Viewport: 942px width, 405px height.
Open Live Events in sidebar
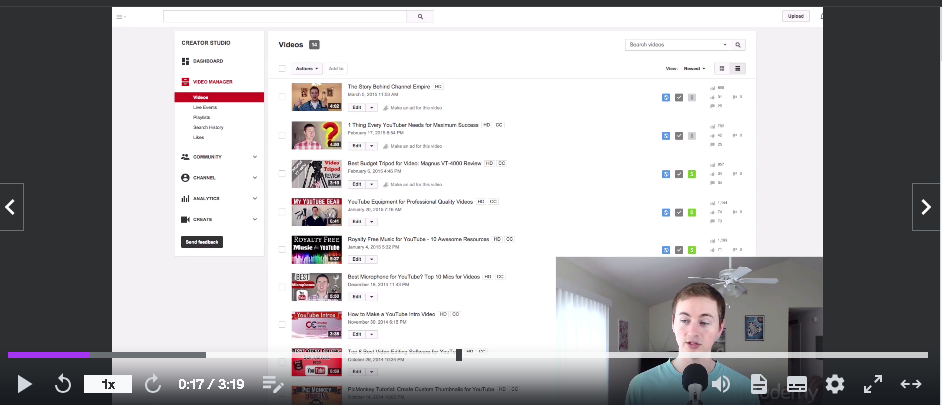pyautogui.click(x=205, y=108)
